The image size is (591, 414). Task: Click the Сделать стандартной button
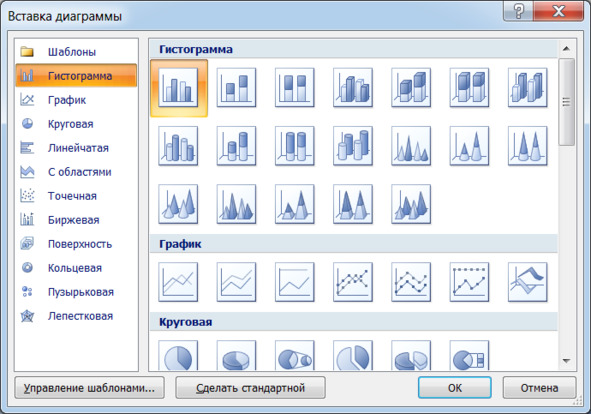coord(250,388)
